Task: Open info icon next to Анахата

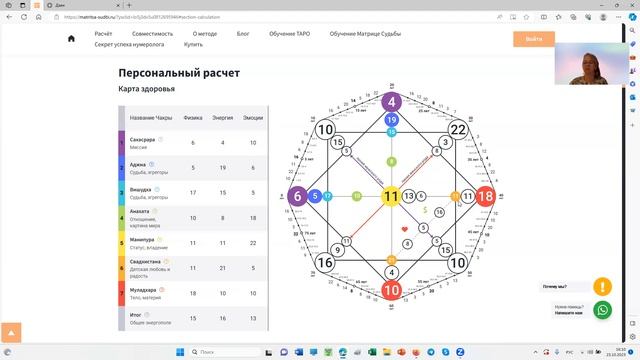Action: pos(155,211)
